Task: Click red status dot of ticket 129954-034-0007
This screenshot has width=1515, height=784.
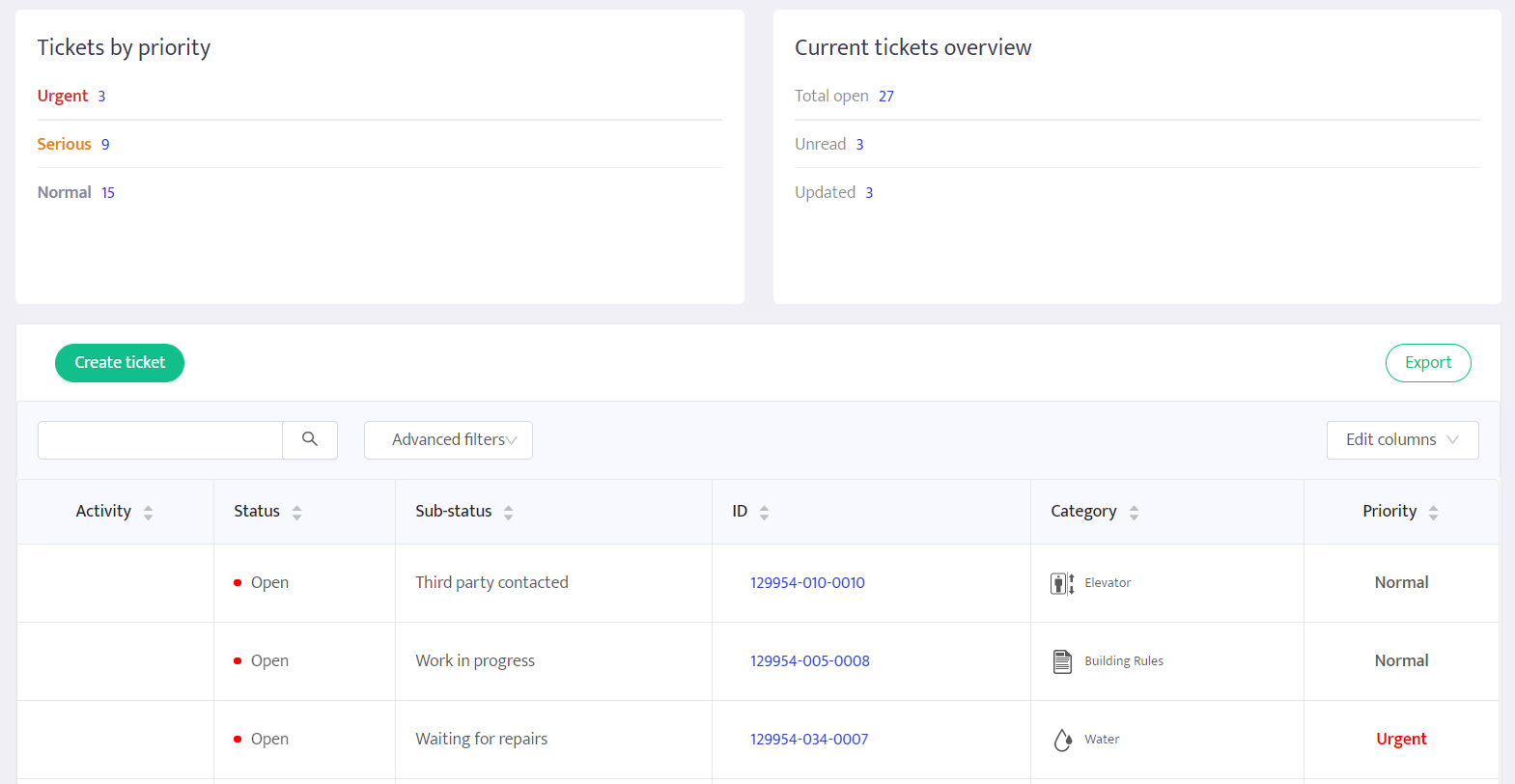Action: [238, 740]
